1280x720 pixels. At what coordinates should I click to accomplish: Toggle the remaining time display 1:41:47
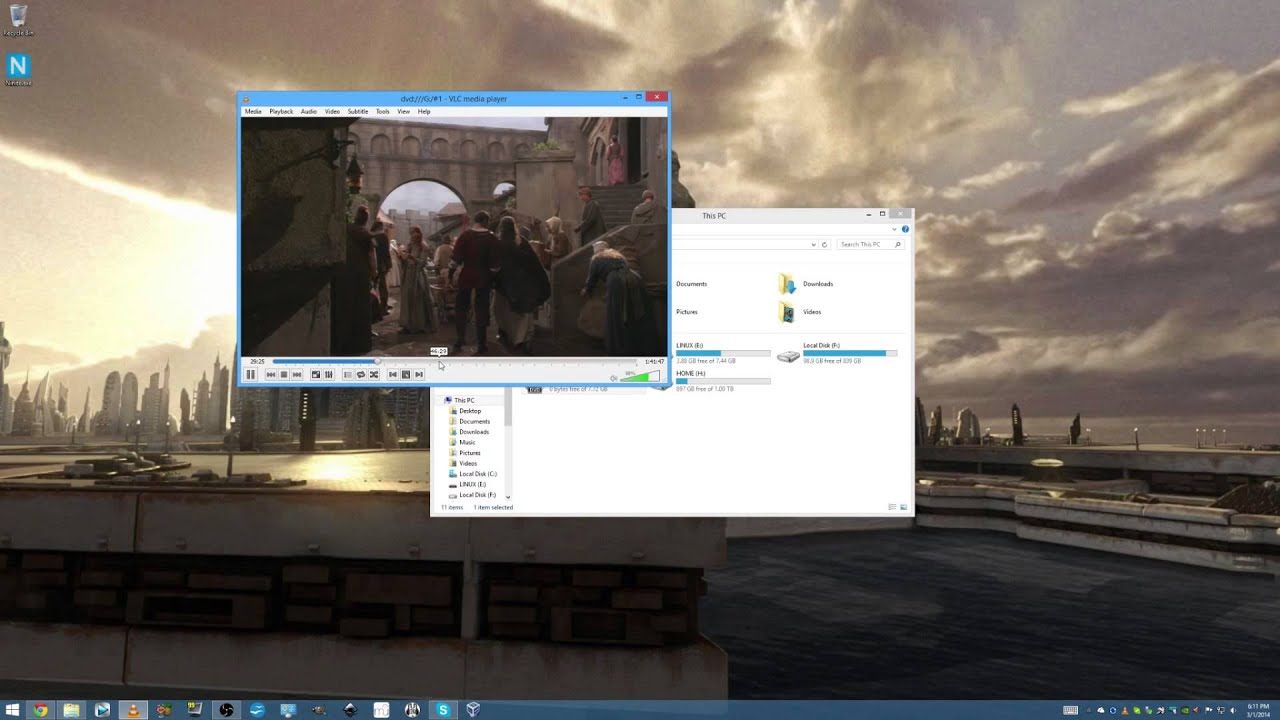(x=654, y=361)
